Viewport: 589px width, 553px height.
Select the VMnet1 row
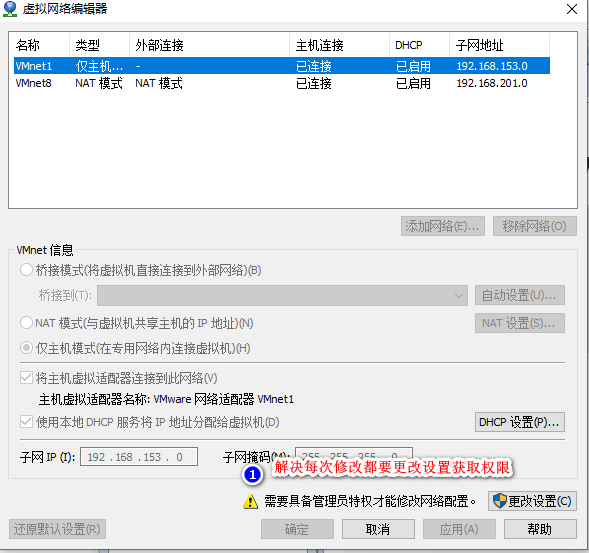(x=282, y=66)
